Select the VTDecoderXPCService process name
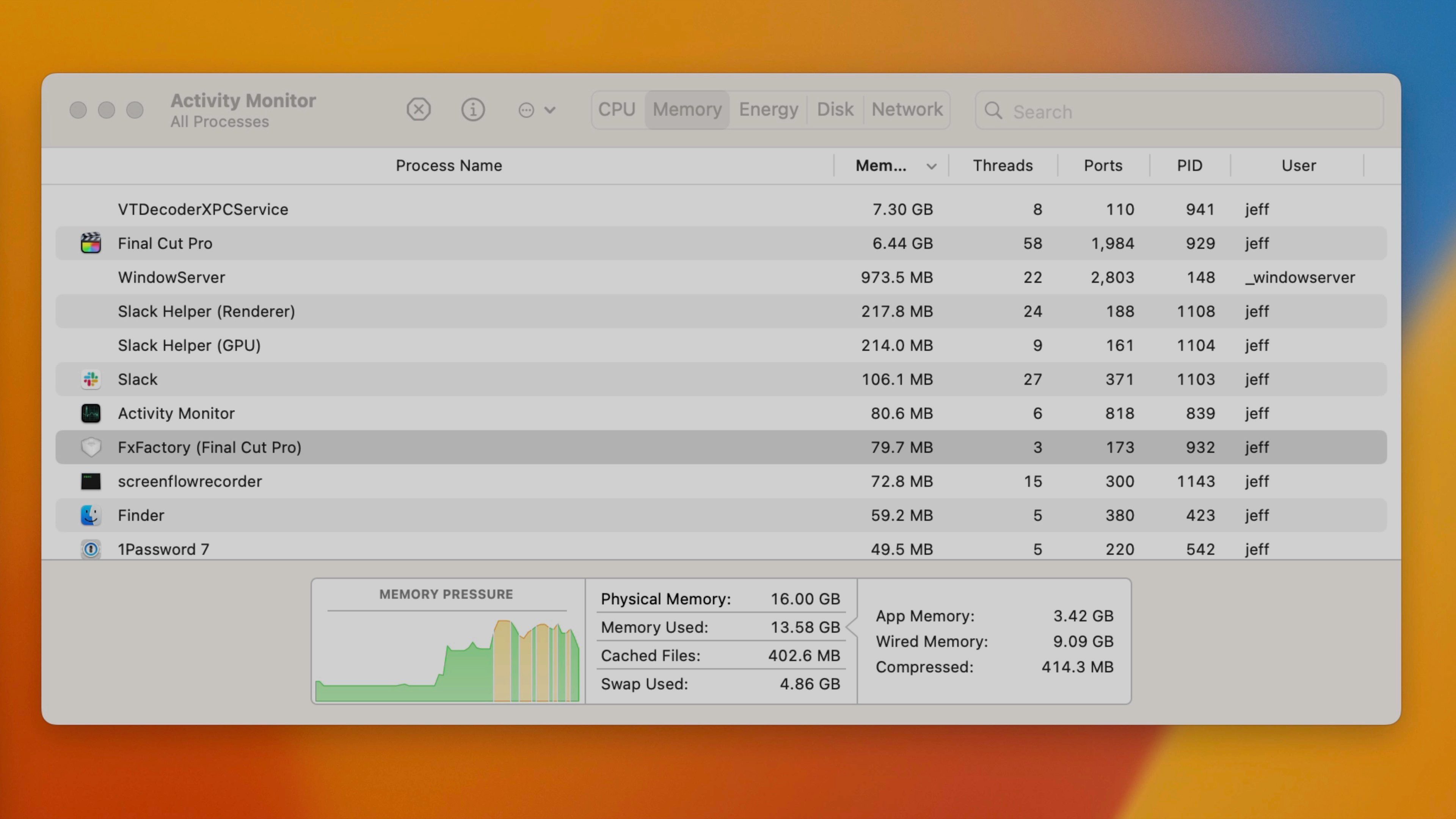The image size is (1456, 819). click(203, 209)
